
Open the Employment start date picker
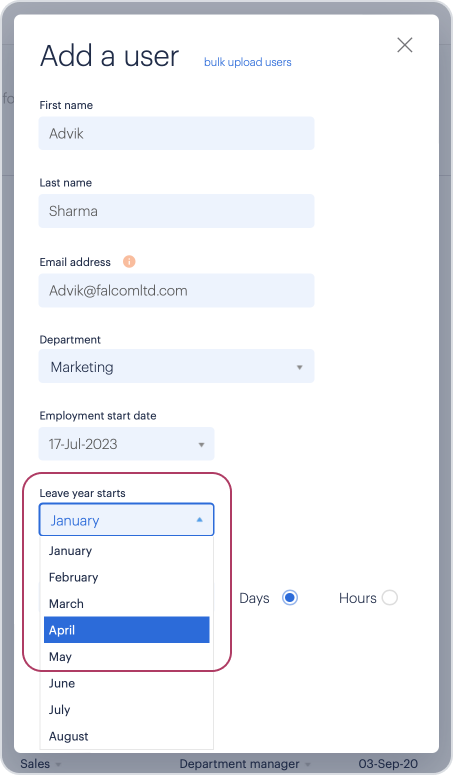coord(126,444)
